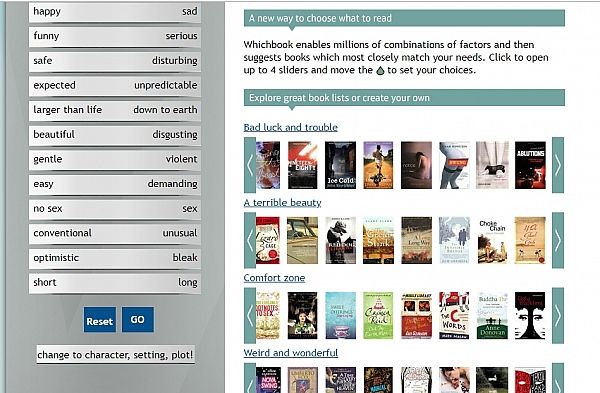Open the A terrible beauty list

coord(282,202)
